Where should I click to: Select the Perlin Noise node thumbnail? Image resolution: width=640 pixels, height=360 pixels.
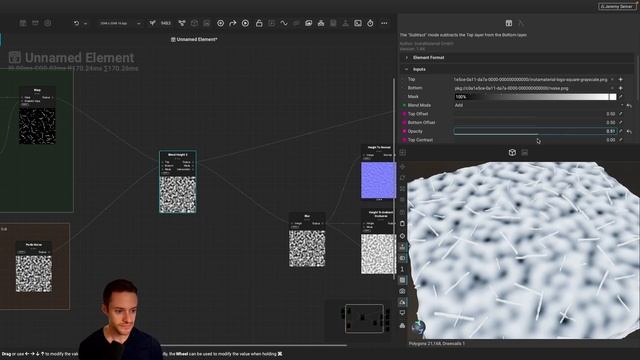coord(34,274)
